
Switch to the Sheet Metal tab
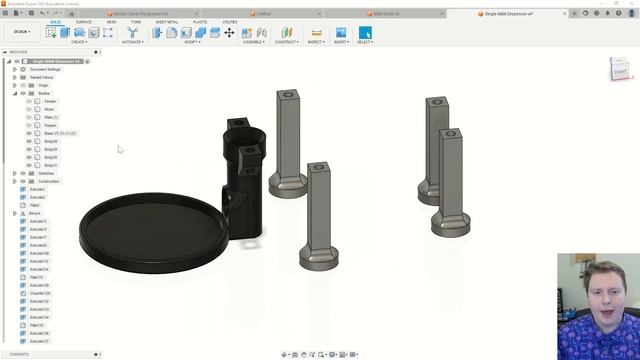tap(167, 22)
